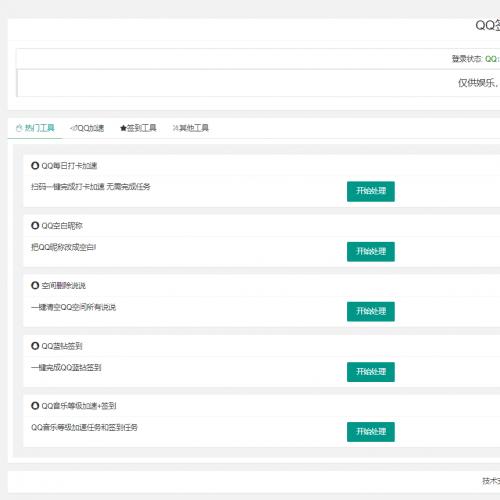Click the plane icon on QQ加速 tab

pos(73,128)
